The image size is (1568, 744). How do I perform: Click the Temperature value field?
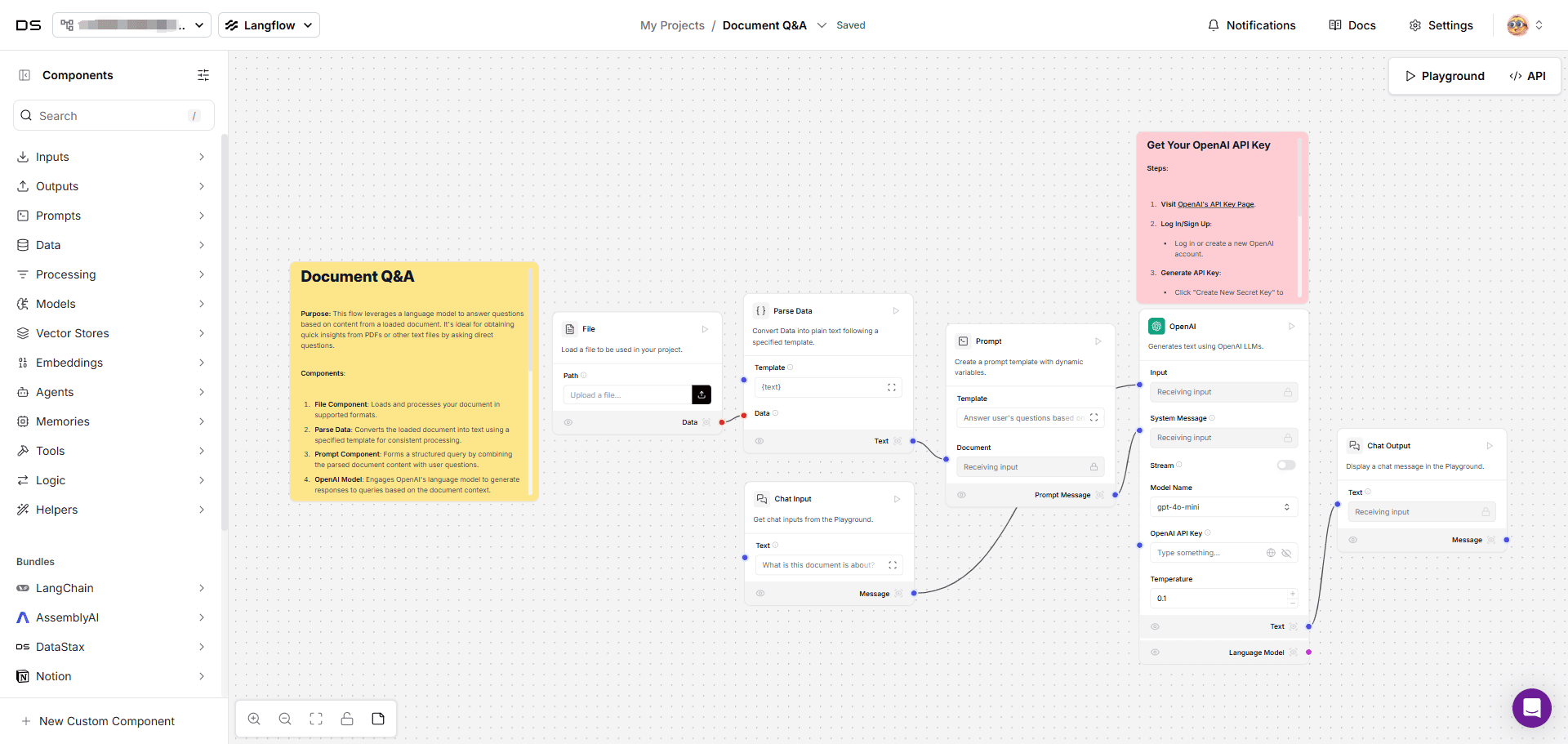tap(1223, 599)
